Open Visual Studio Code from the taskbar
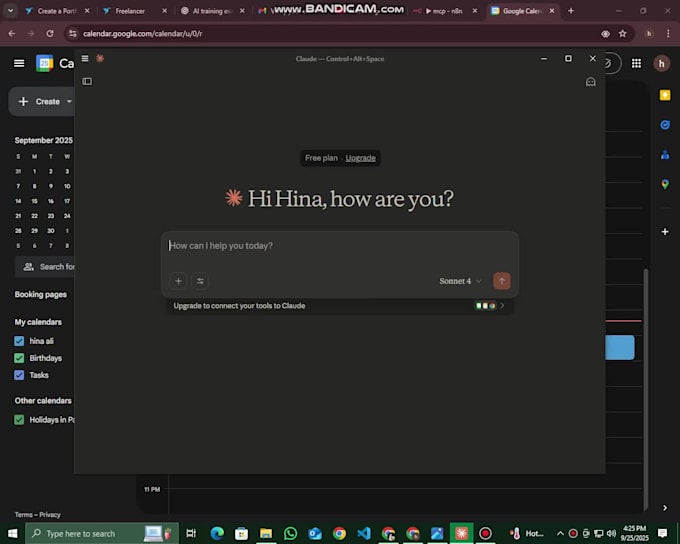 (x=364, y=533)
